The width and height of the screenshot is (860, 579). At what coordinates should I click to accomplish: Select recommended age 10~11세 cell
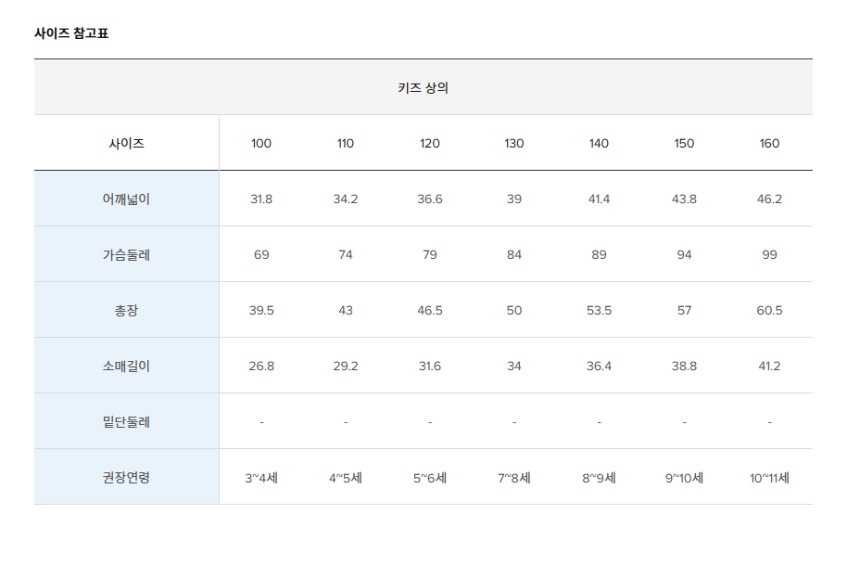[x=769, y=478]
